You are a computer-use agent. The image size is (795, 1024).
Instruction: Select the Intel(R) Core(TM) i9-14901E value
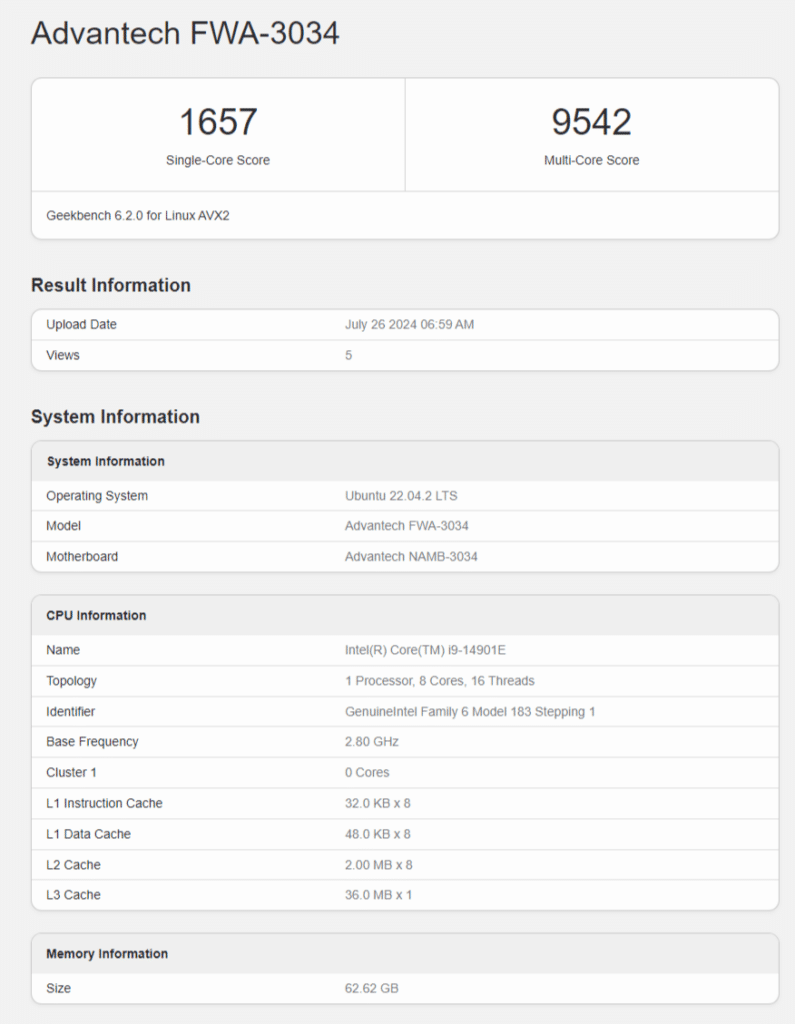tap(425, 650)
